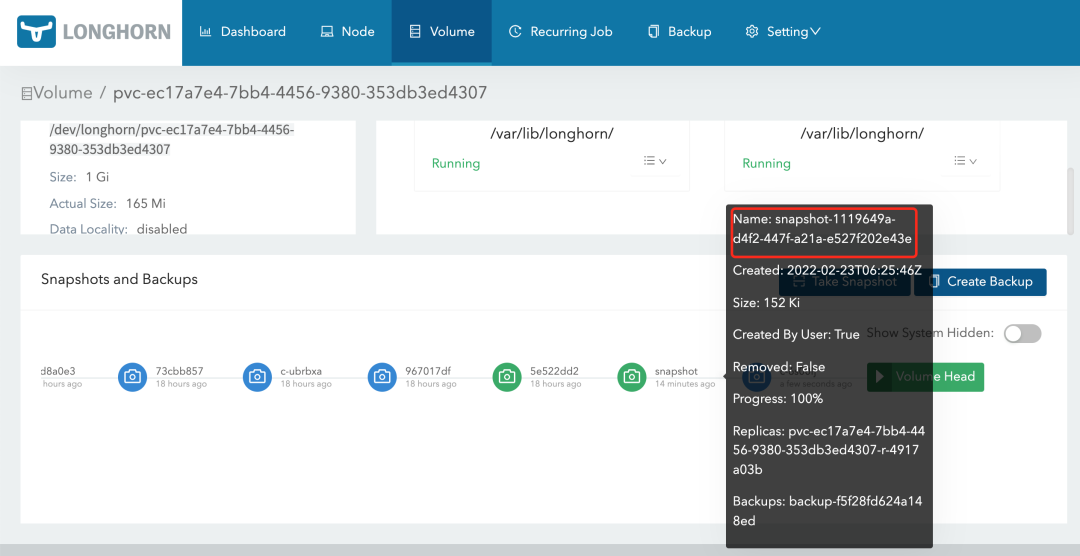Expand the first replica's options dropdown
This screenshot has height=556, width=1080.
tap(655, 162)
